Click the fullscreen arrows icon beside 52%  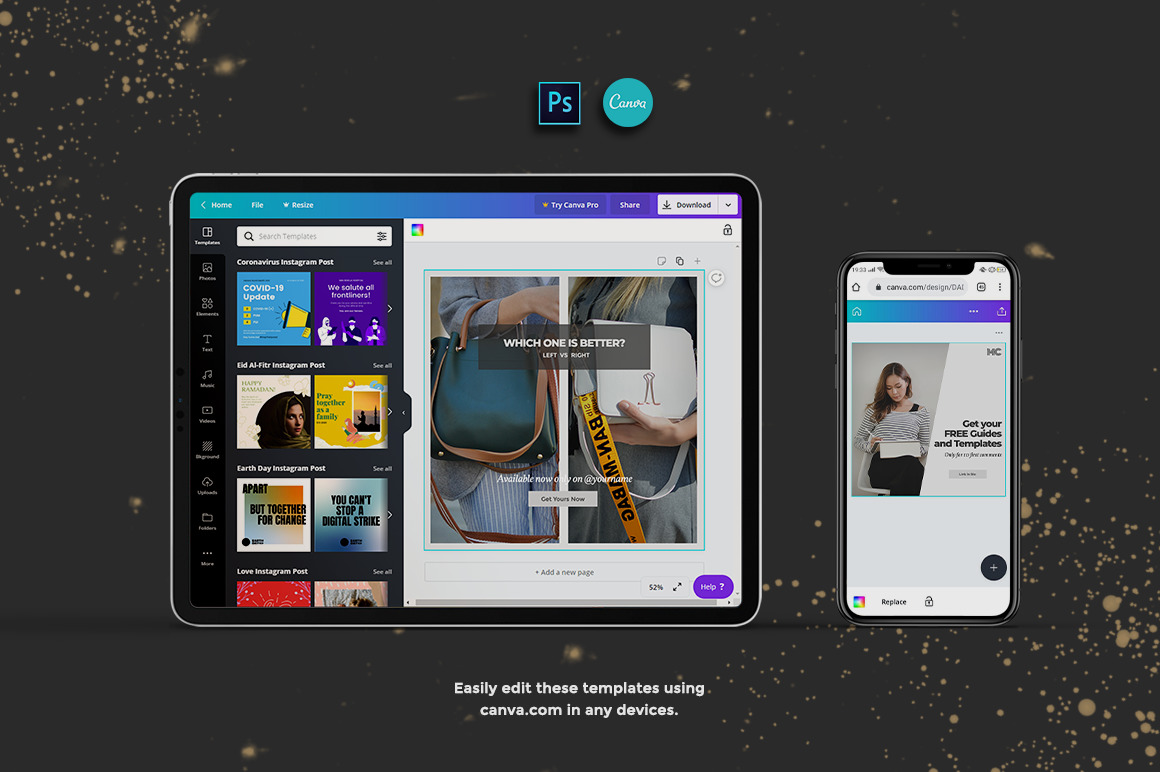[677, 587]
